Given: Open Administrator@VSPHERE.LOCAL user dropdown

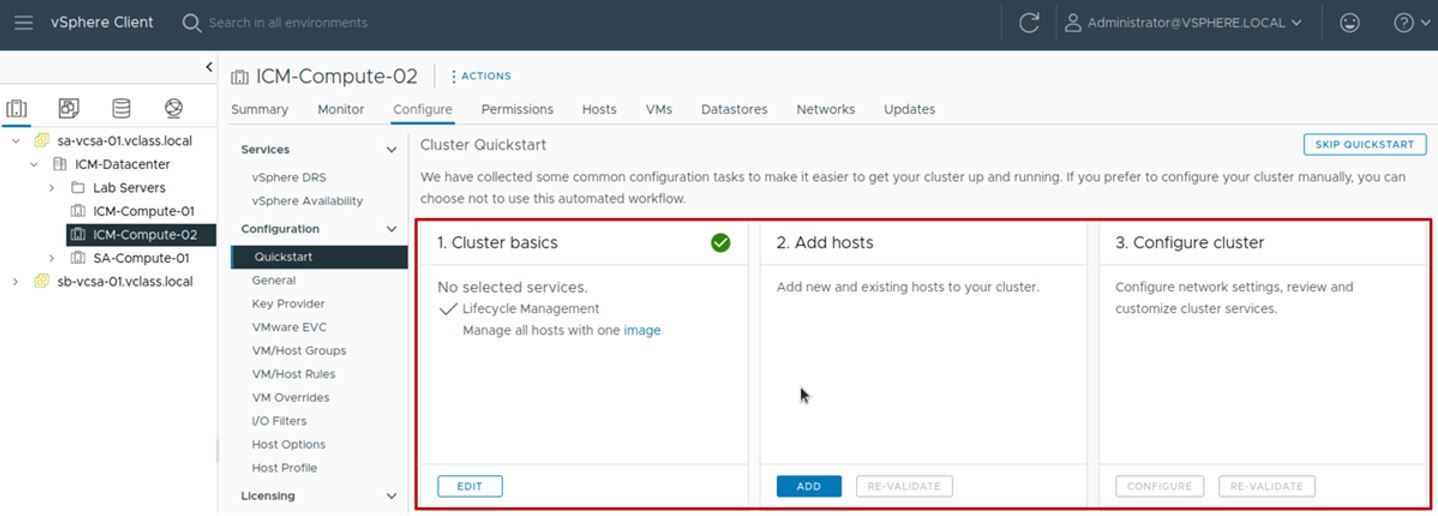Looking at the screenshot, I should click(x=1184, y=22).
